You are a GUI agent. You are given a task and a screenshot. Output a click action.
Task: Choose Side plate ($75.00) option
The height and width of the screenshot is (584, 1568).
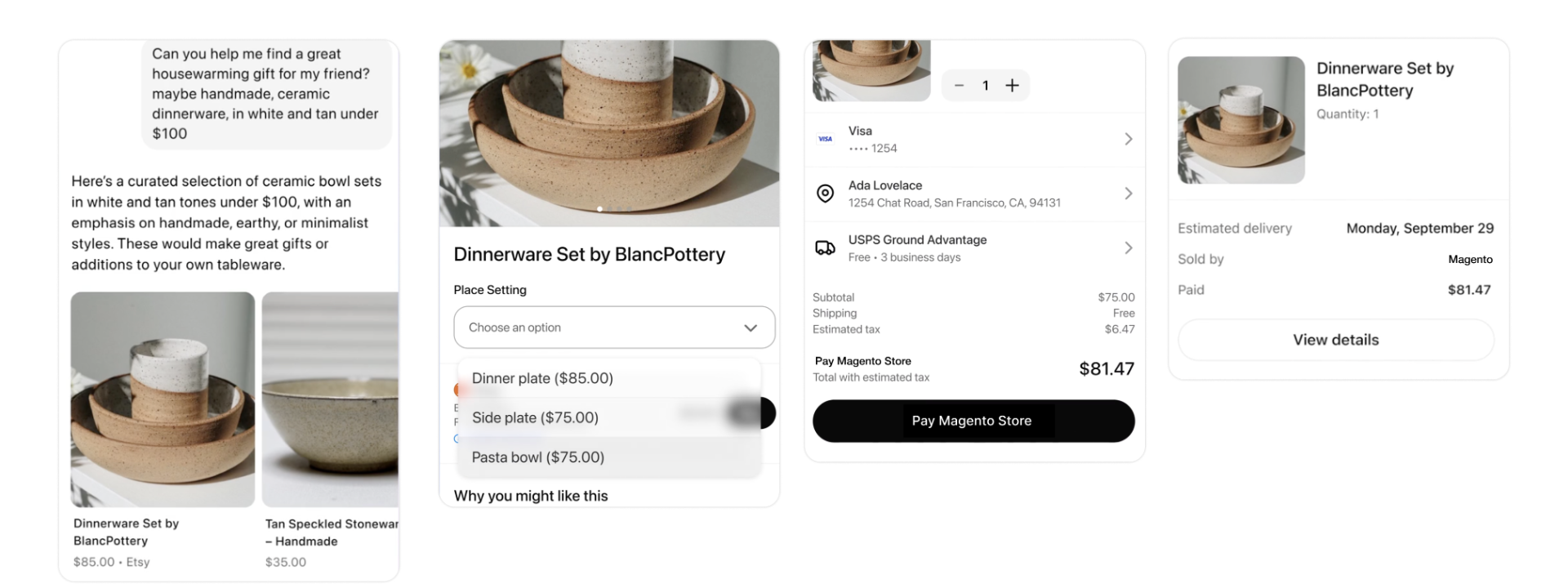click(x=535, y=417)
